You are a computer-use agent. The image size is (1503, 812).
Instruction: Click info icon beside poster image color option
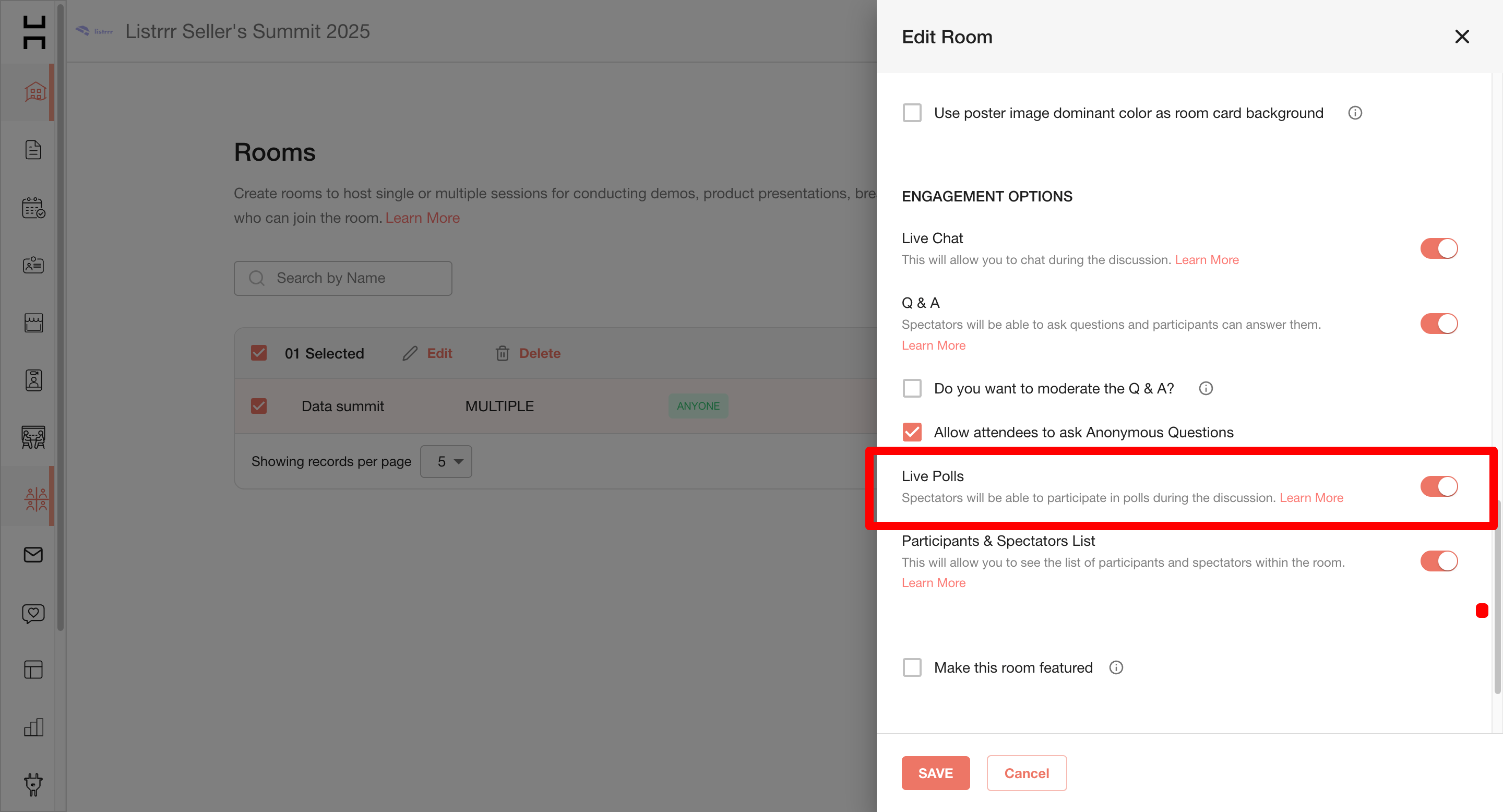pos(1355,113)
